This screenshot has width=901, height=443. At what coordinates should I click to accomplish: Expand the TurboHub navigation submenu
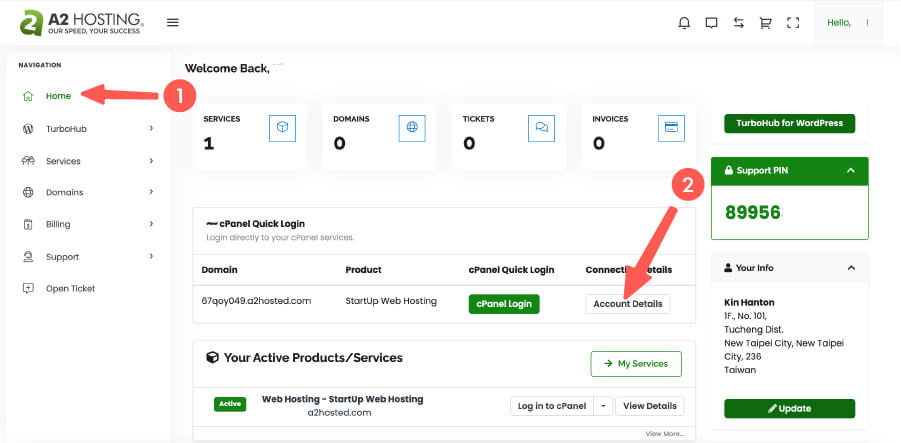pyautogui.click(x=151, y=129)
